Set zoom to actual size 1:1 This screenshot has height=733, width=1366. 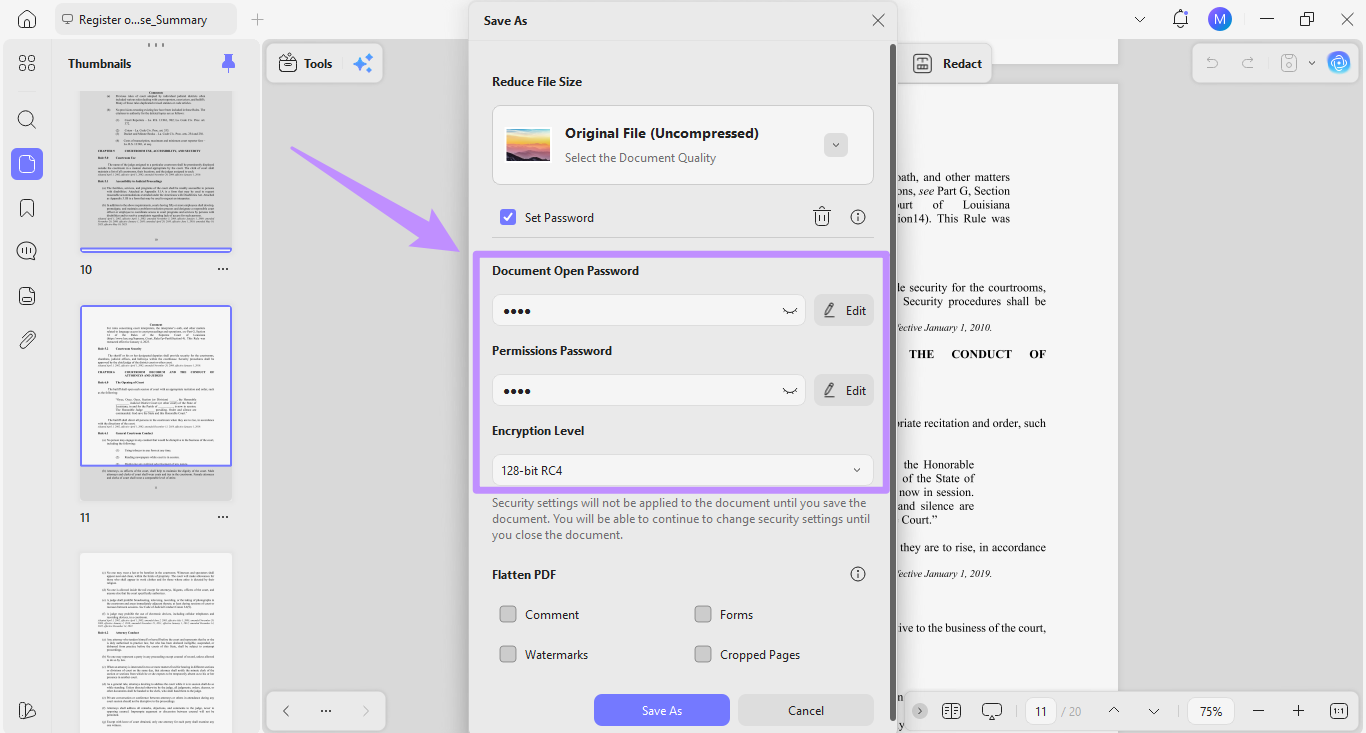click(x=1339, y=711)
